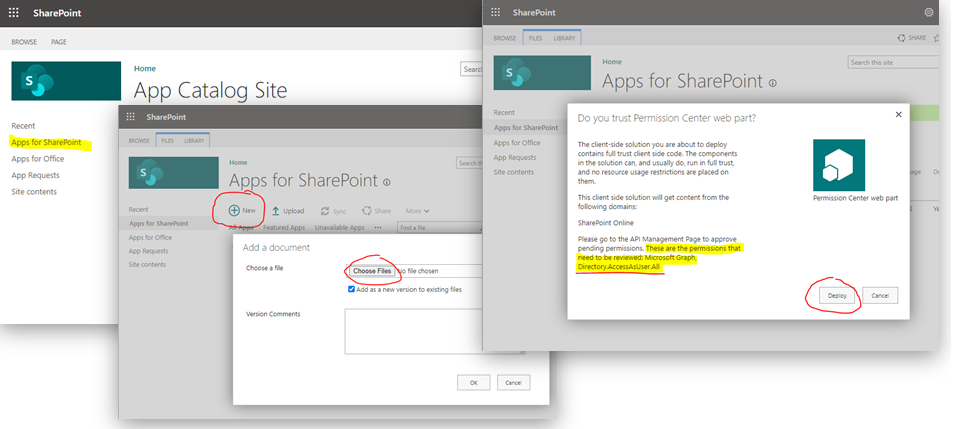Click Permission Center web part icon
This screenshot has height=429, width=953.
(839, 165)
